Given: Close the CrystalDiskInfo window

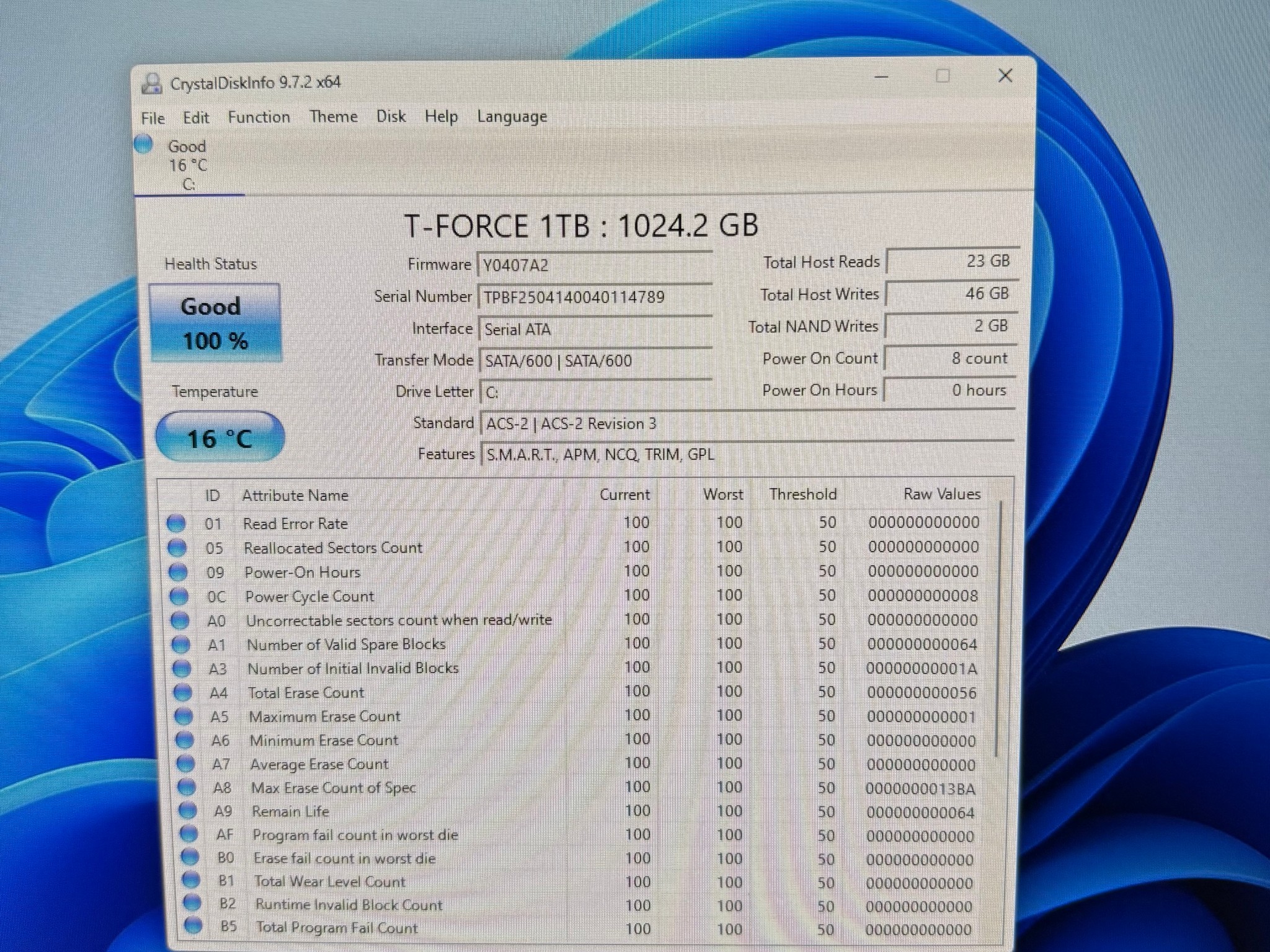Looking at the screenshot, I should (x=1005, y=76).
